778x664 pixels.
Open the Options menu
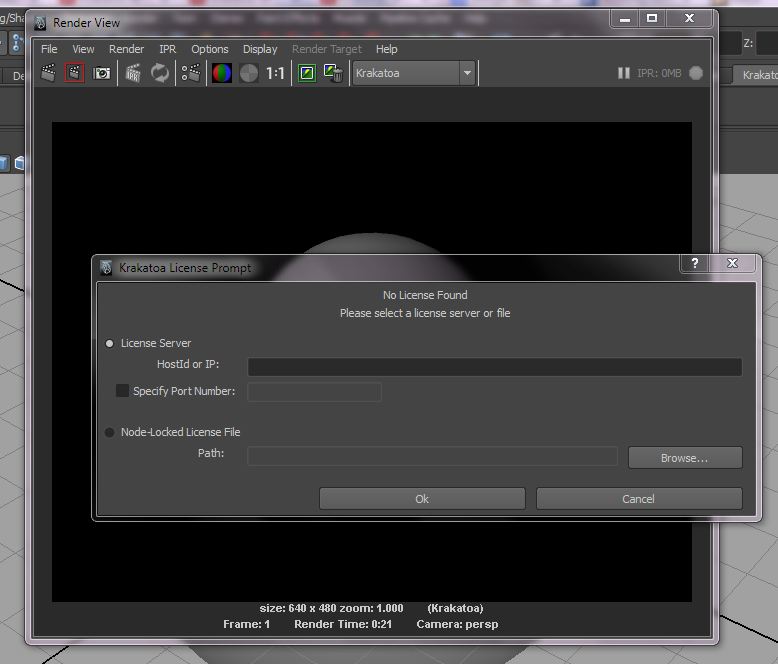(x=210, y=49)
